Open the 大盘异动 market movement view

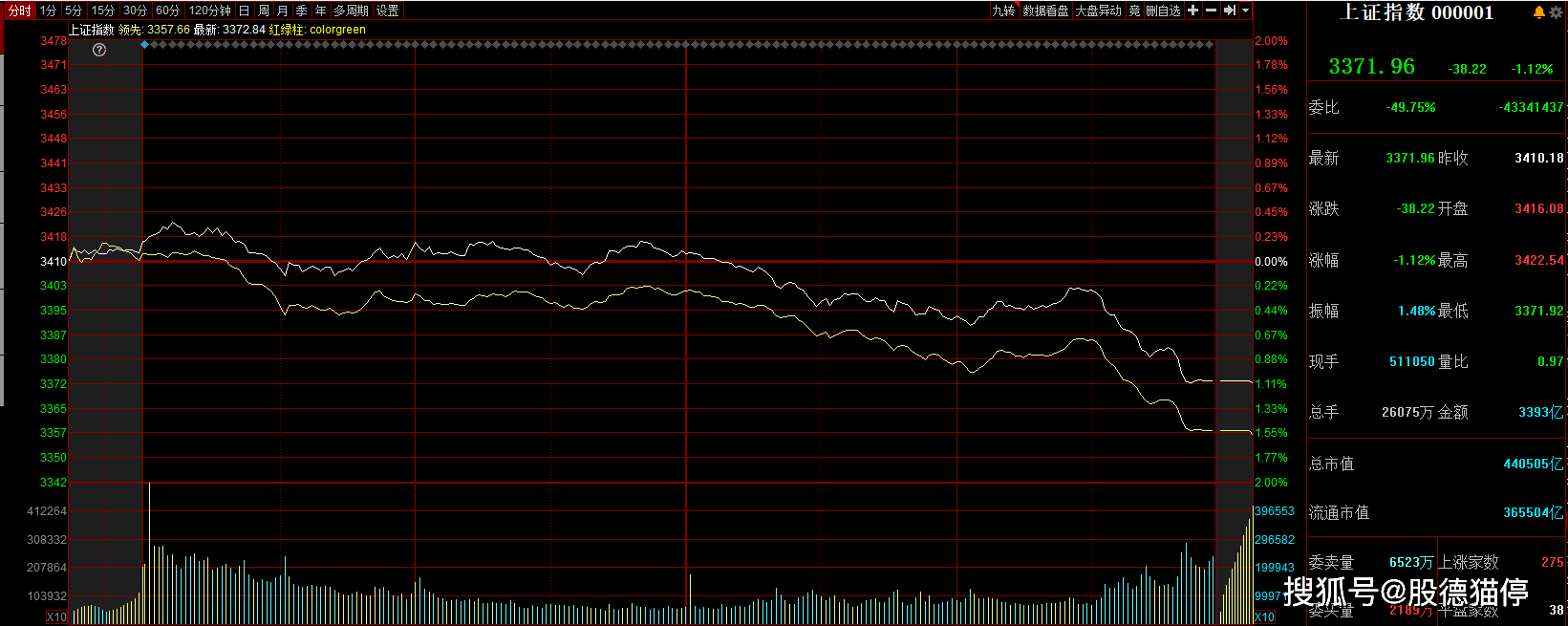pyautogui.click(x=1098, y=11)
